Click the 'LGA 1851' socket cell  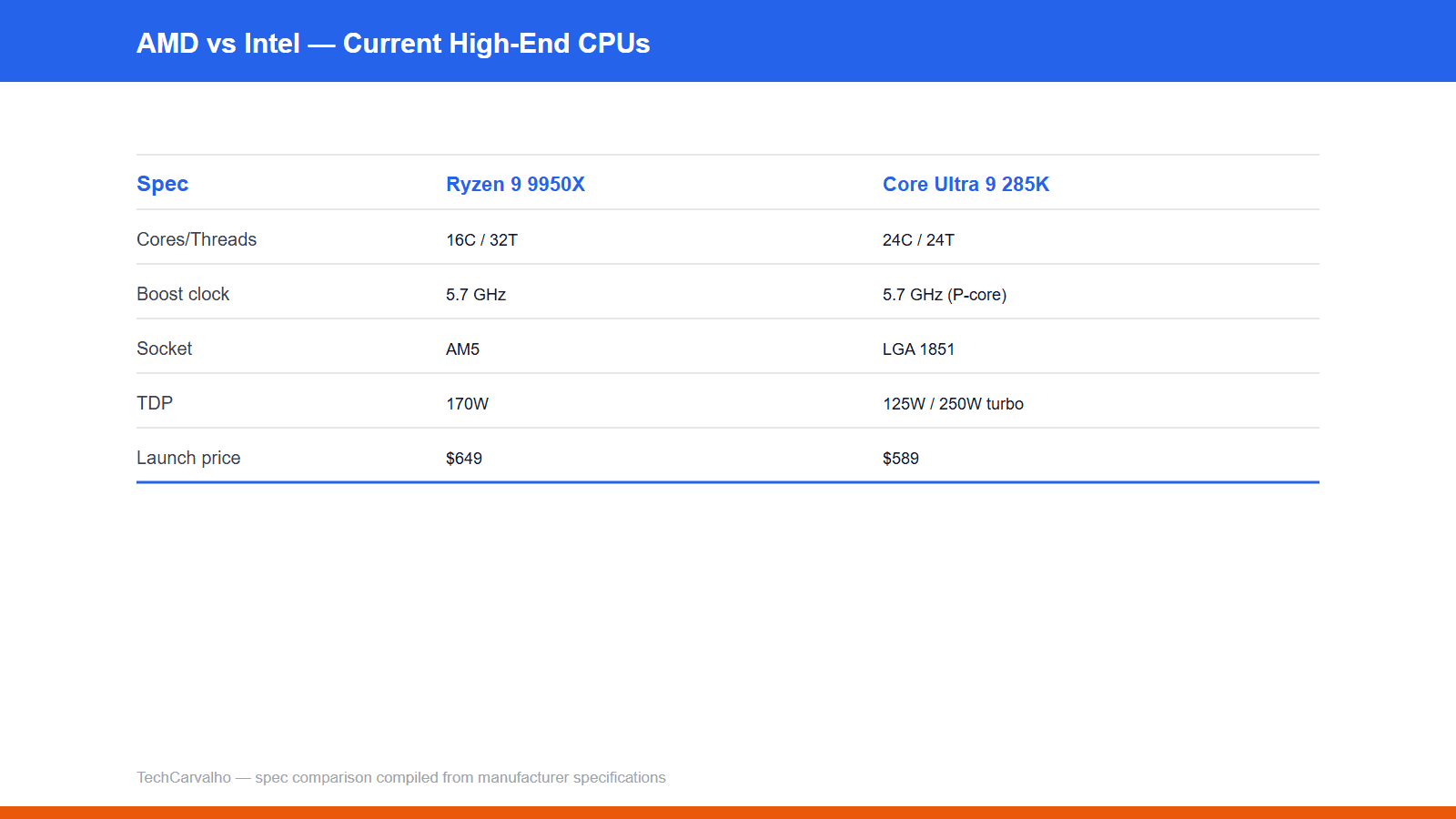(x=918, y=349)
